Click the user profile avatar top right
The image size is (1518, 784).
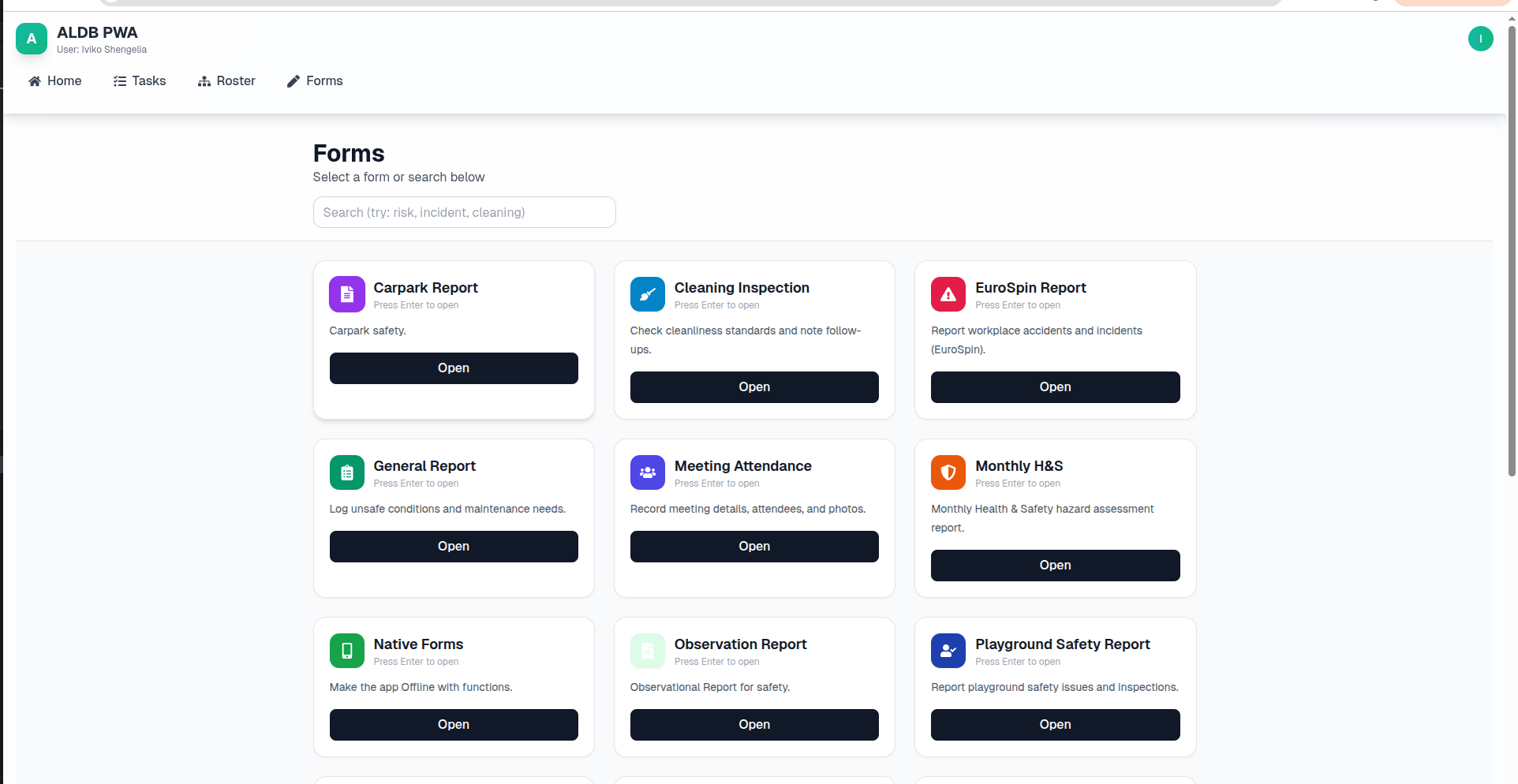(1481, 38)
